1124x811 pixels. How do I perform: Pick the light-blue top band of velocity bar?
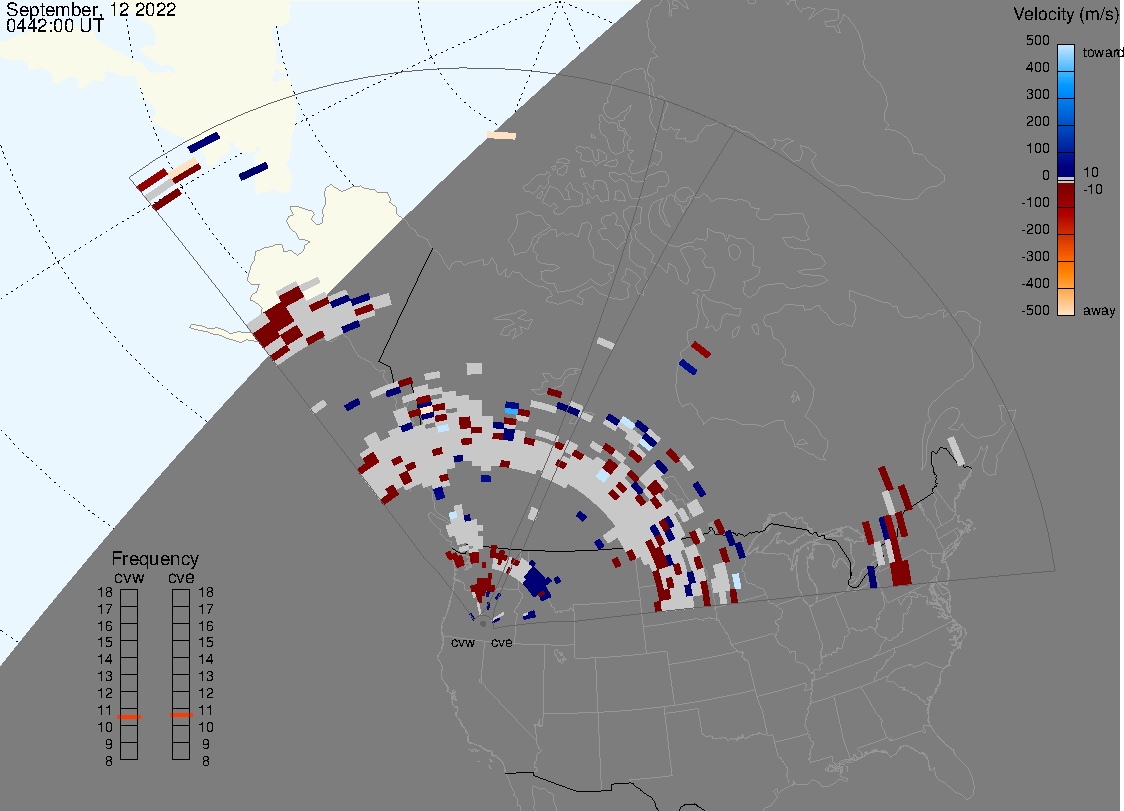(1066, 57)
